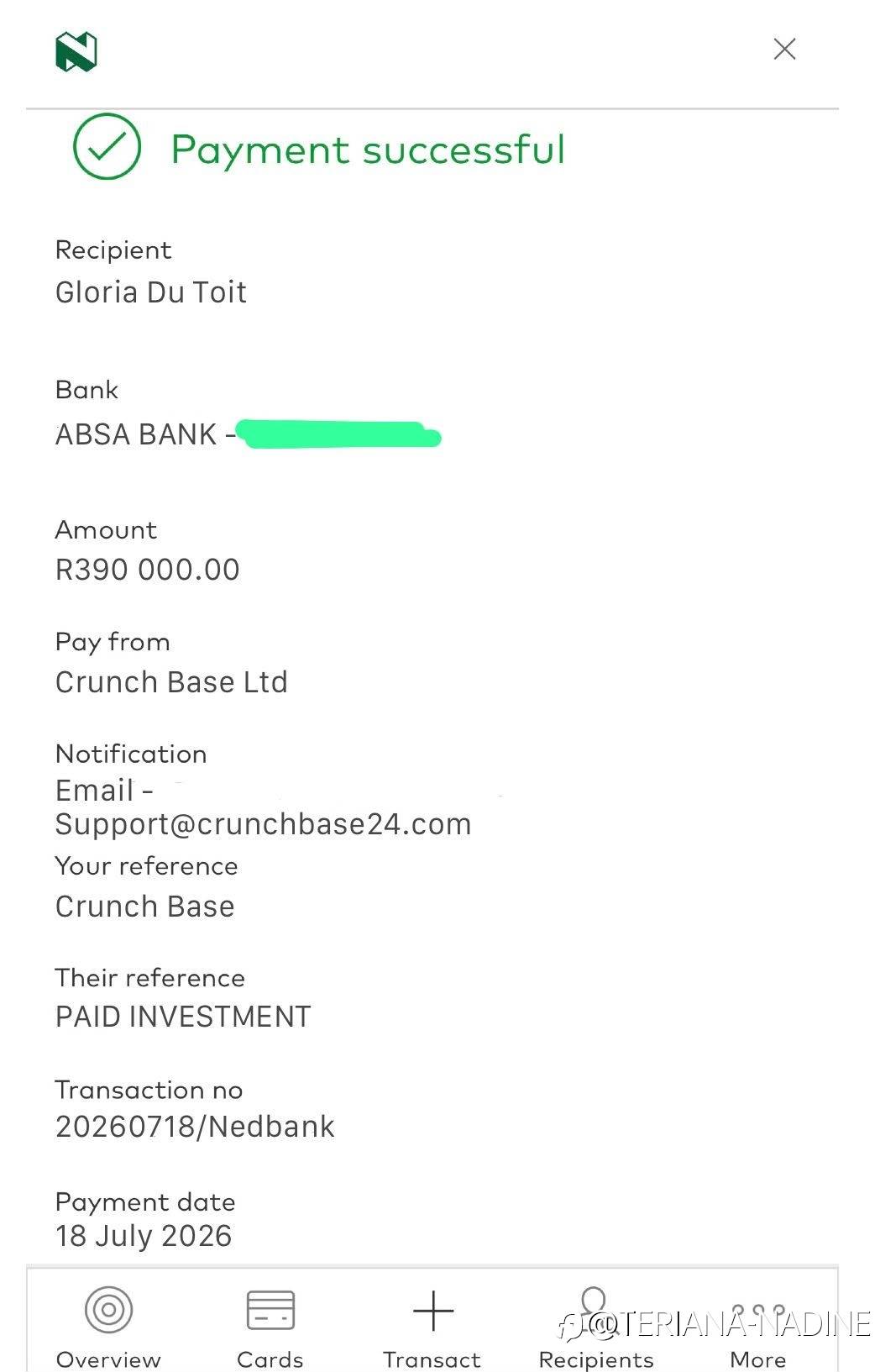
Task: Switch to the Overview tab label
Action: (108, 1359)
